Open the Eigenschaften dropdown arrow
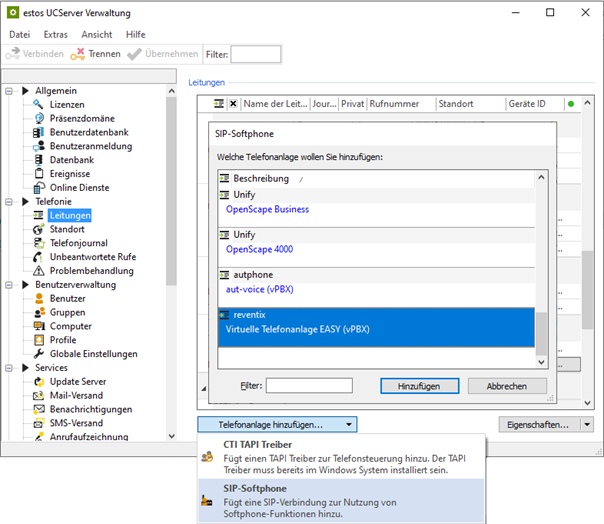Screen dimensions: 604x524 [587, 424]
